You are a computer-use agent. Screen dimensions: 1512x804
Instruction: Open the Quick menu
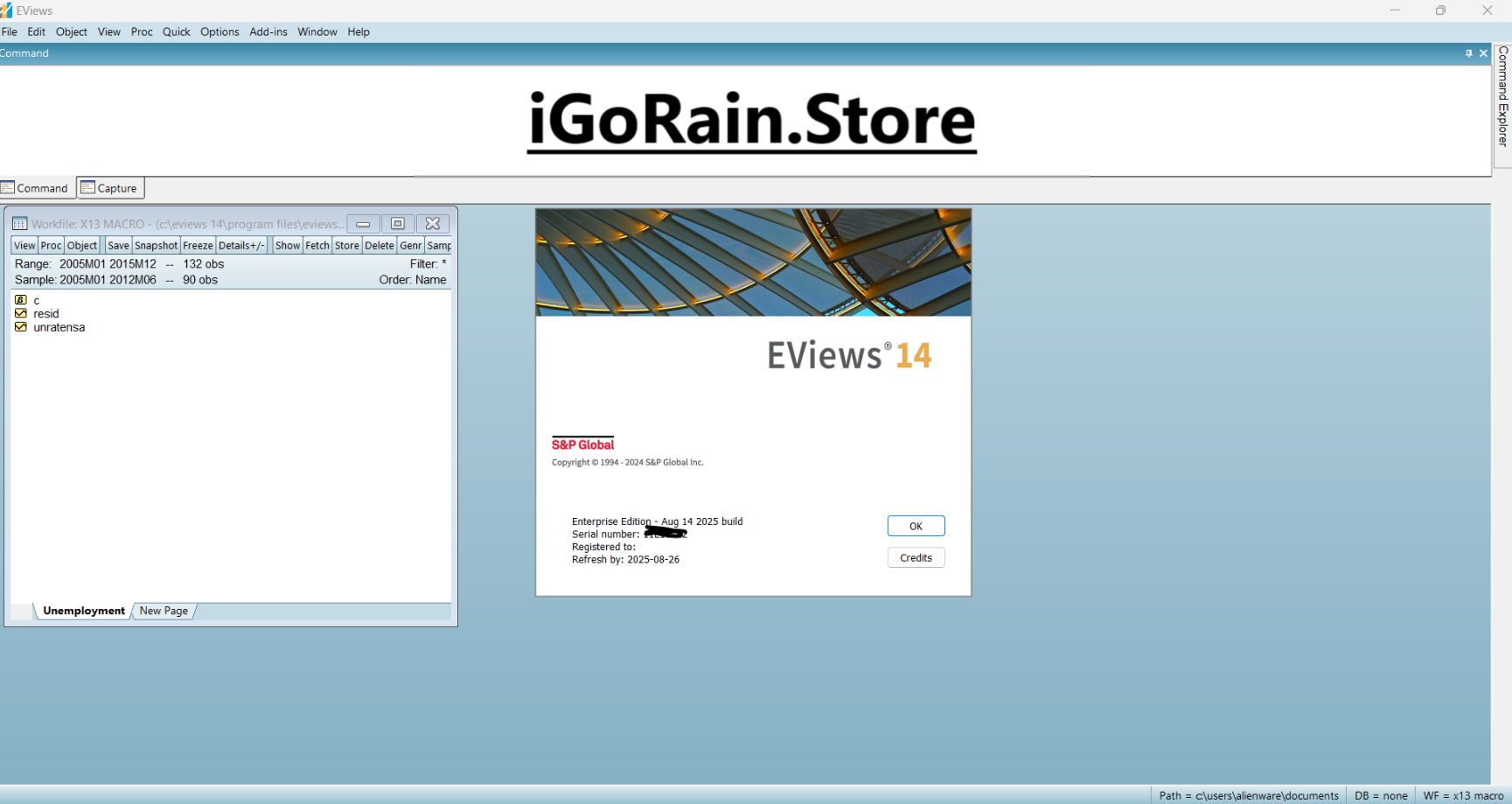176,31
